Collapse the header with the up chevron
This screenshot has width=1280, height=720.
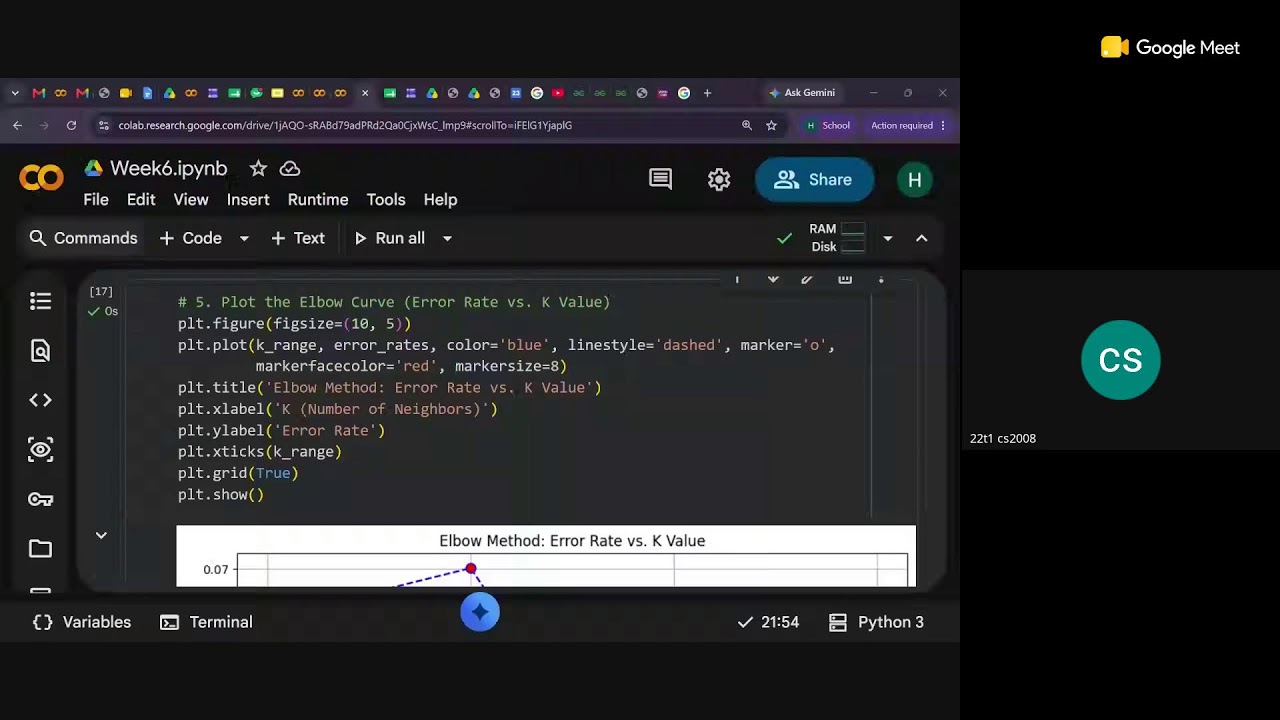tap(922, 238)
